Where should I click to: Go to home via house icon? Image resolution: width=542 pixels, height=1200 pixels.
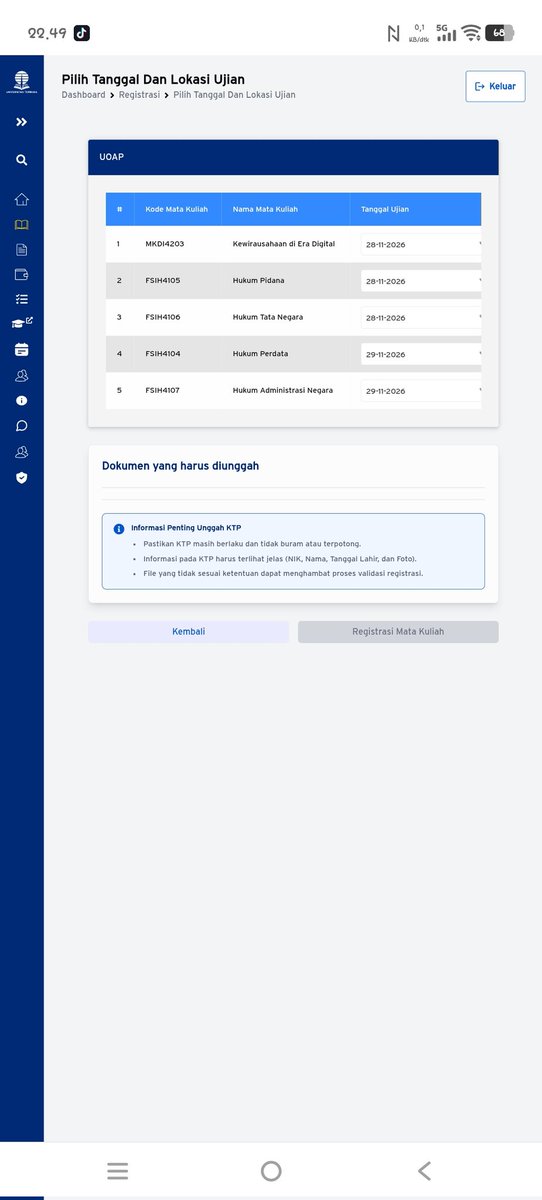(22, 199)
